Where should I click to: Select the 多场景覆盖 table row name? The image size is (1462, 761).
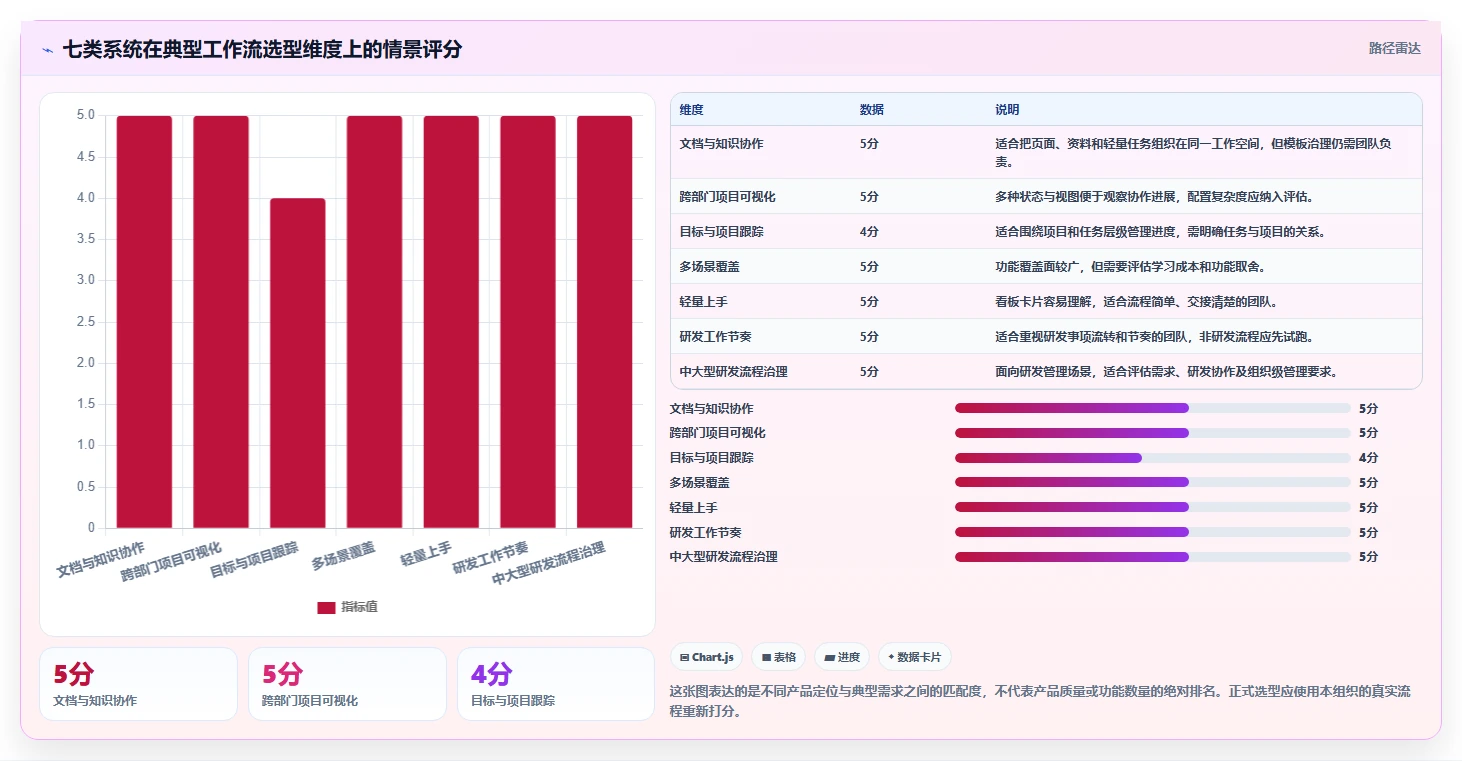(x=709, y=266)
